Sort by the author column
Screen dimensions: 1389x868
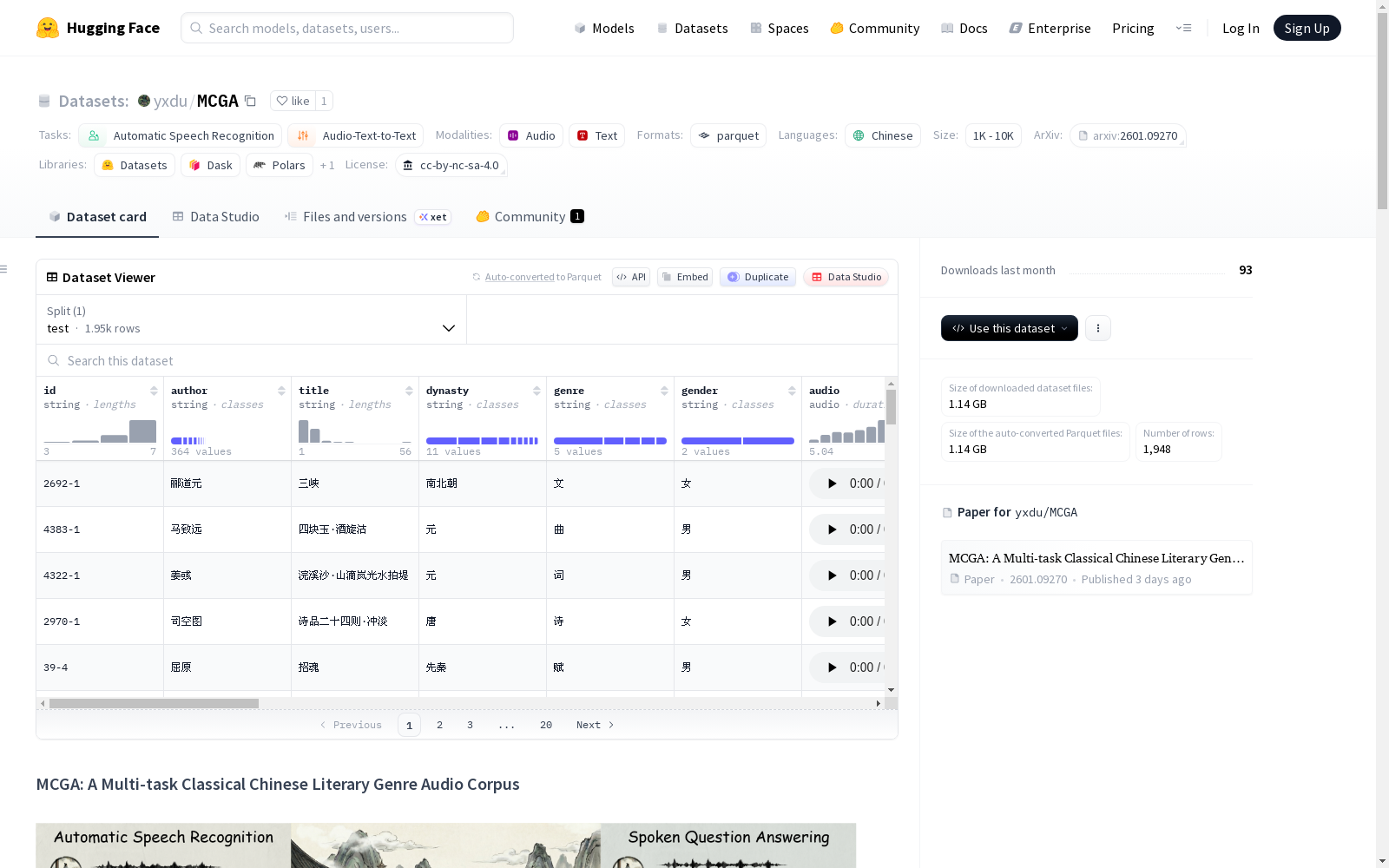(x=281, y=391)
